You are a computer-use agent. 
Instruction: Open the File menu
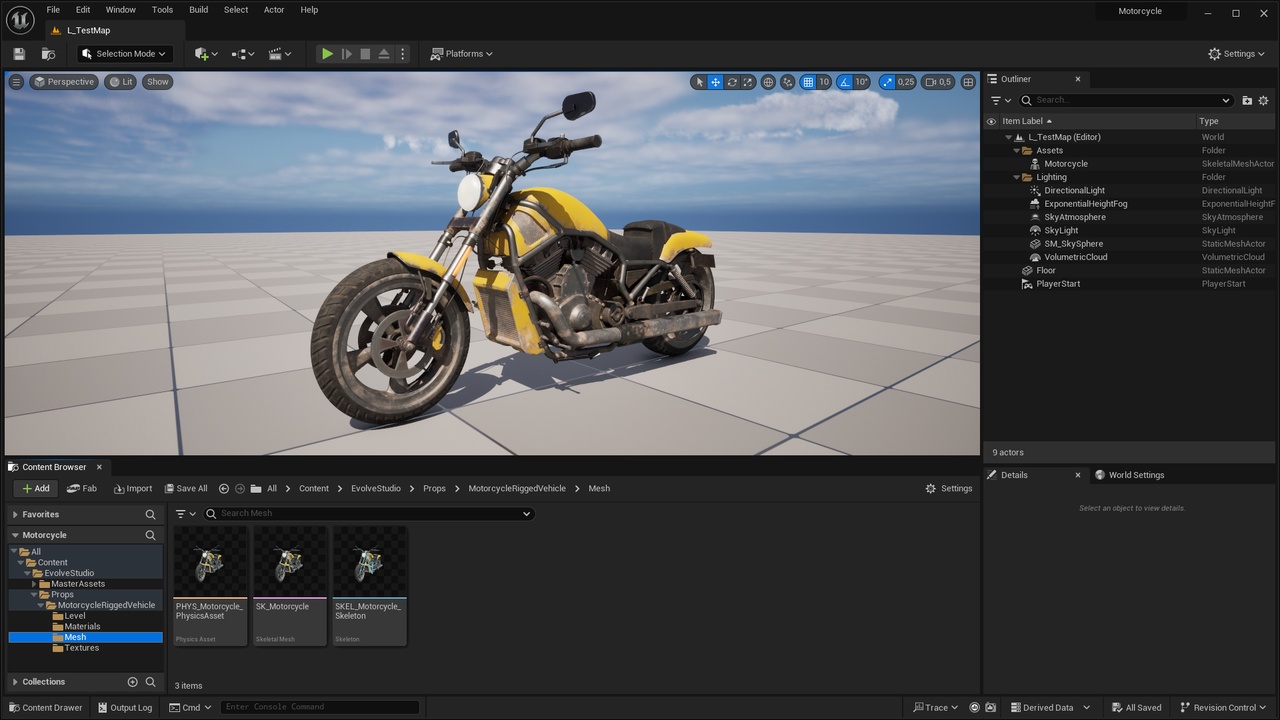point(53,10)
